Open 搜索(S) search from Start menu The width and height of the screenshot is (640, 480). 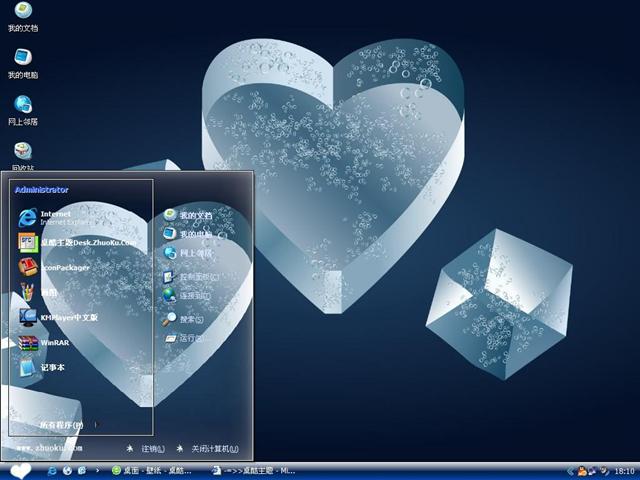(x=183, y=319)
